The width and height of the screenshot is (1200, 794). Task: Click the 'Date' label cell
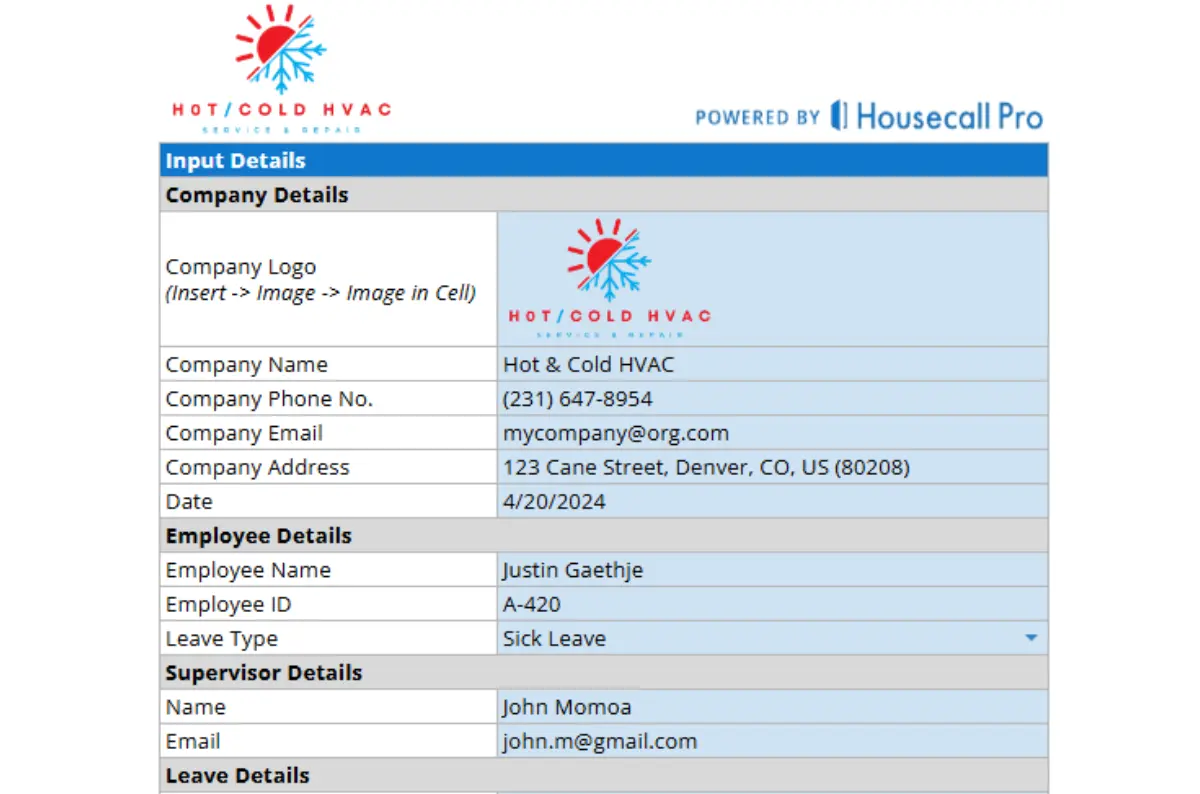click(328, 501)
